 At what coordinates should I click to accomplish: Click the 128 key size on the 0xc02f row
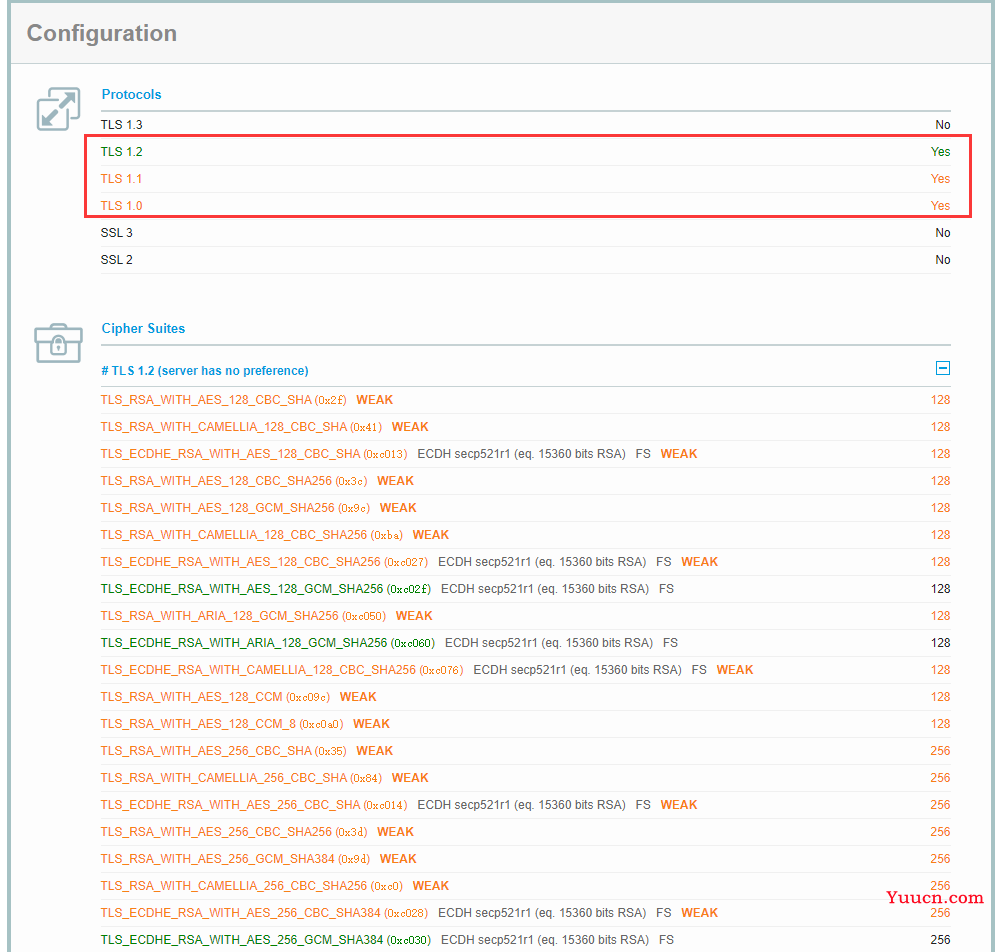point(941,589)
